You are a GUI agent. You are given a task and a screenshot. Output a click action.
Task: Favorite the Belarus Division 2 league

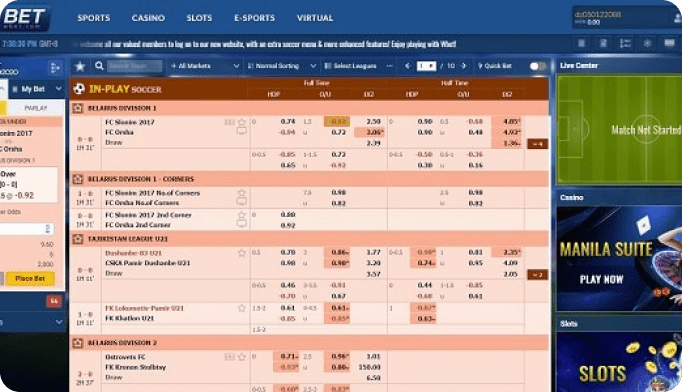[x=77, y=343]
